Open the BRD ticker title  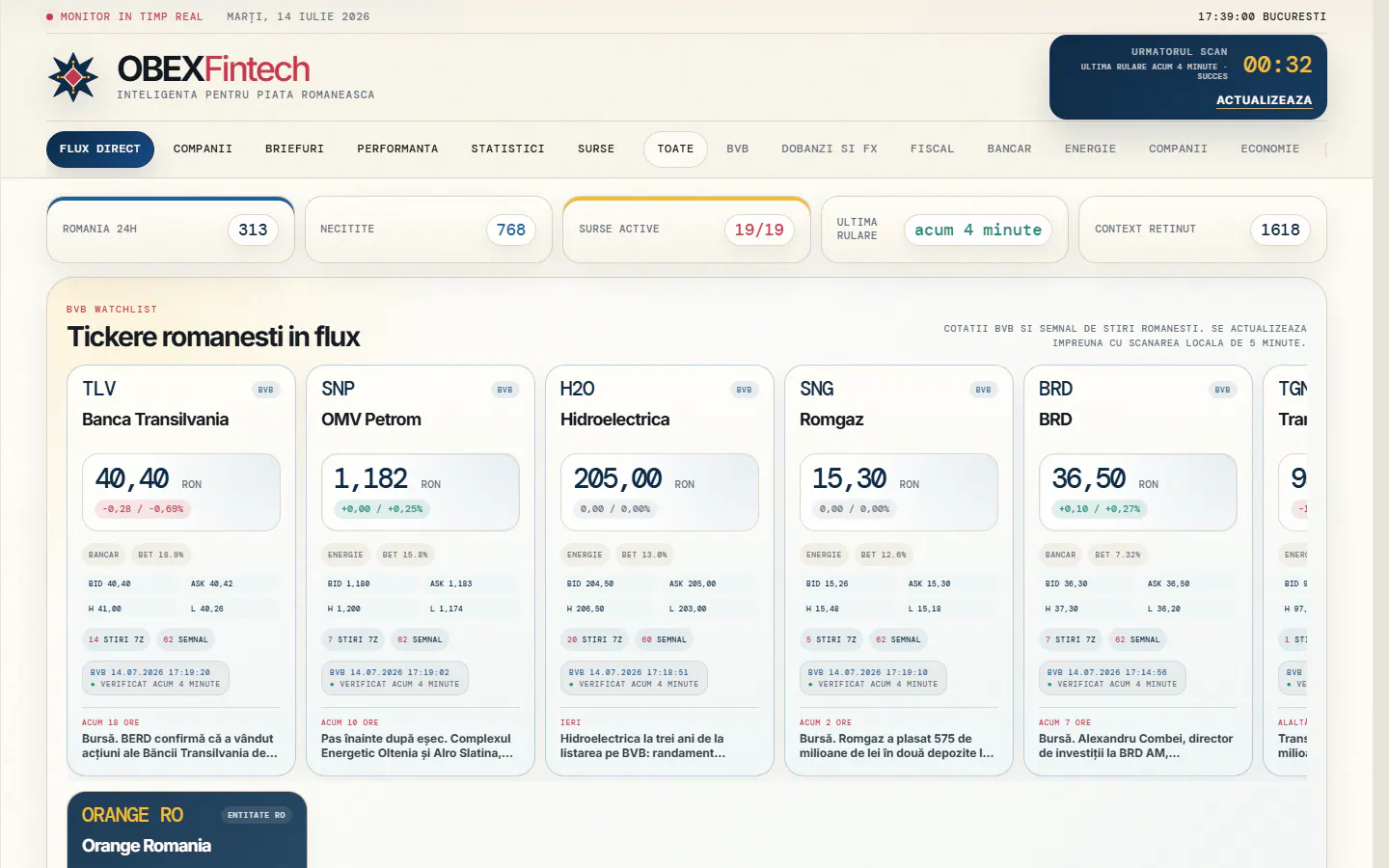(x=1055, y=420)
